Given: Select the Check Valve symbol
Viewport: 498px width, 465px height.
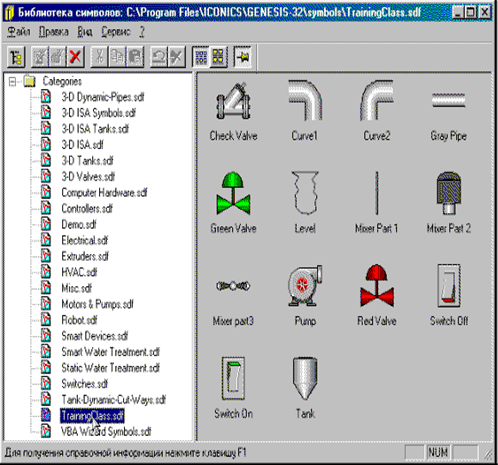Looking at the screenshot, I should 233,112.
